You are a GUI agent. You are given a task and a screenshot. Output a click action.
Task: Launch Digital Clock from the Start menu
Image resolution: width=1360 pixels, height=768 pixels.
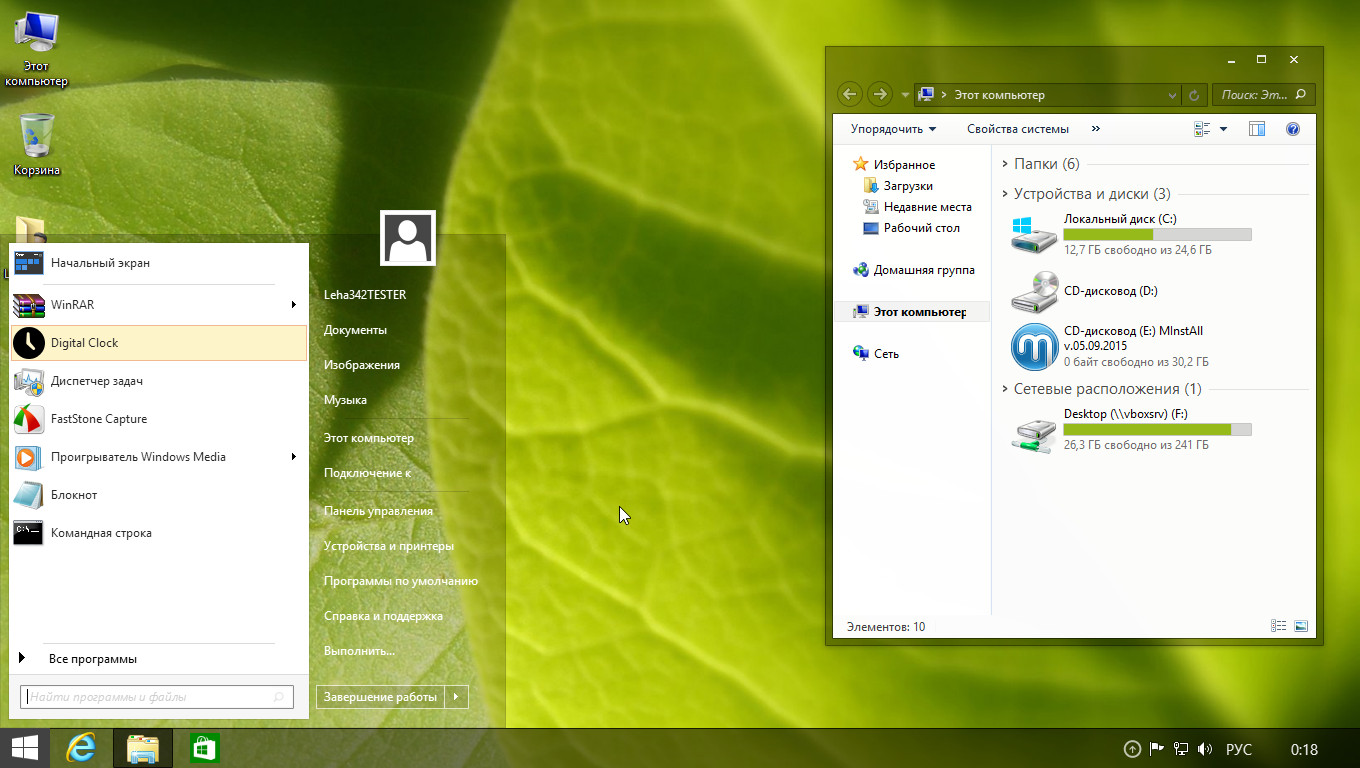[84, 343]
